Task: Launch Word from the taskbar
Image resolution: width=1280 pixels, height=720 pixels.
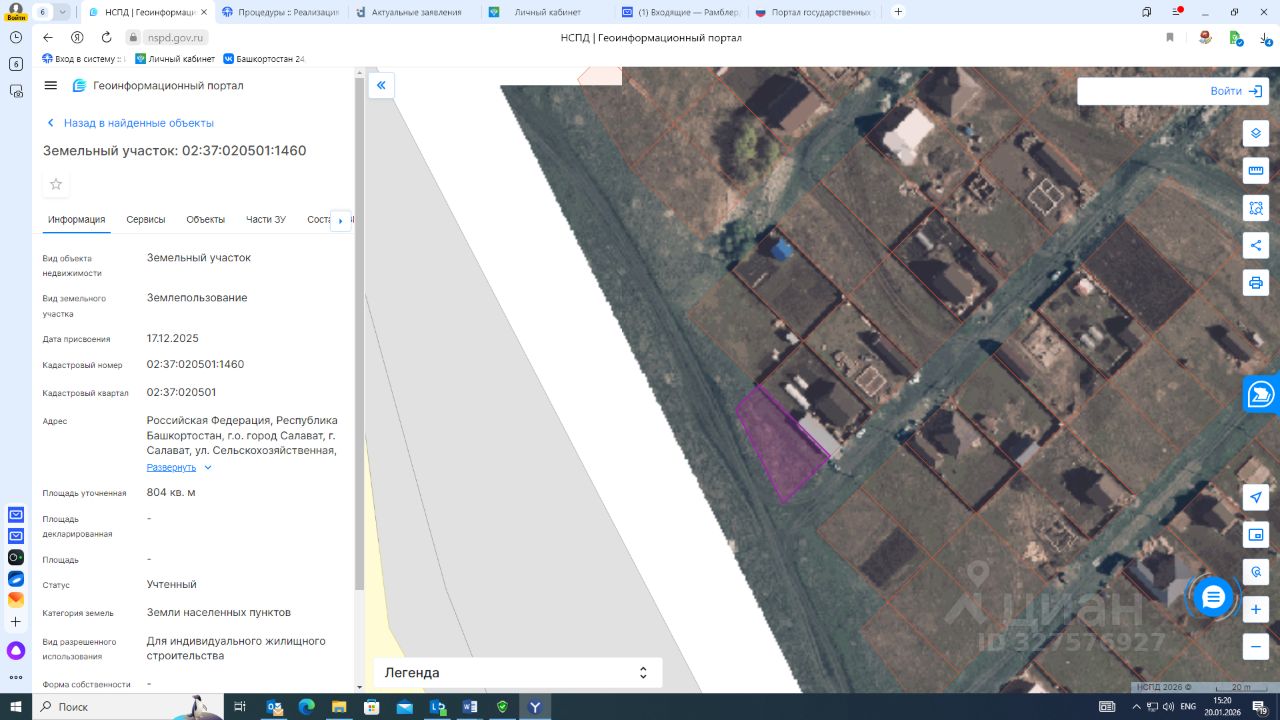Action: click(470, 707)
